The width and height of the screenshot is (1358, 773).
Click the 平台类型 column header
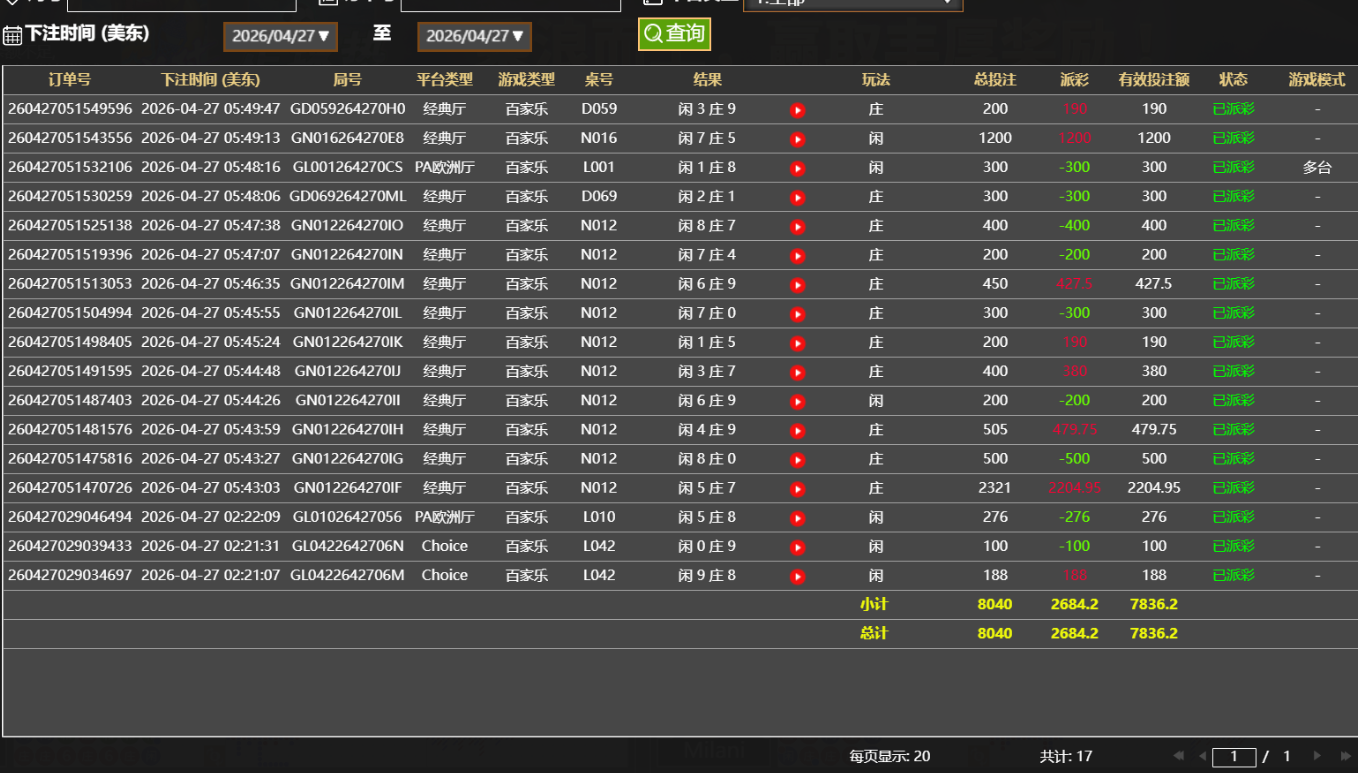coord(445,80)
